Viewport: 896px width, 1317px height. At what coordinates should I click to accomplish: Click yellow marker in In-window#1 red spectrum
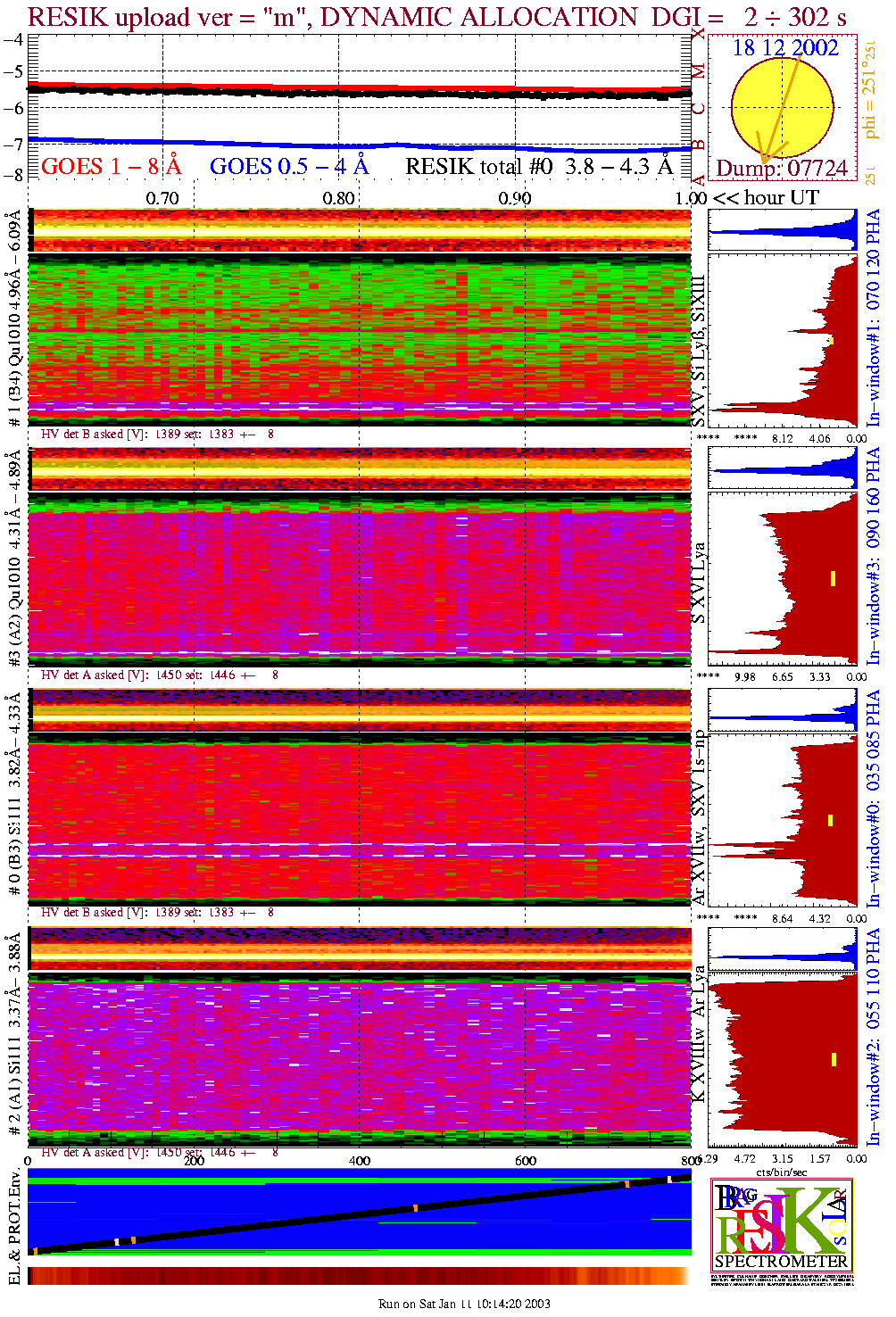831,340
